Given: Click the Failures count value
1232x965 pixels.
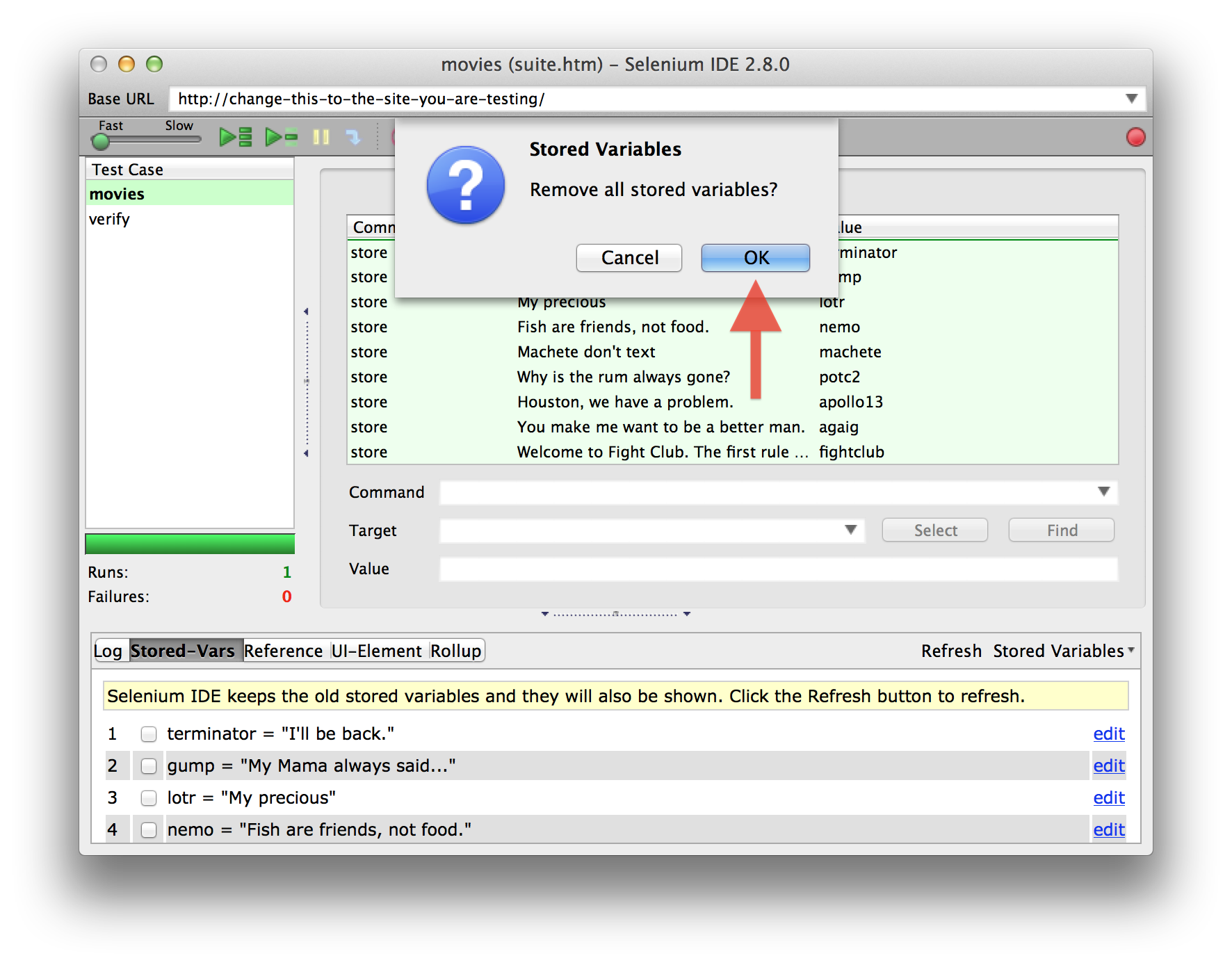Looking at the screenshot, I should (286, 597).
